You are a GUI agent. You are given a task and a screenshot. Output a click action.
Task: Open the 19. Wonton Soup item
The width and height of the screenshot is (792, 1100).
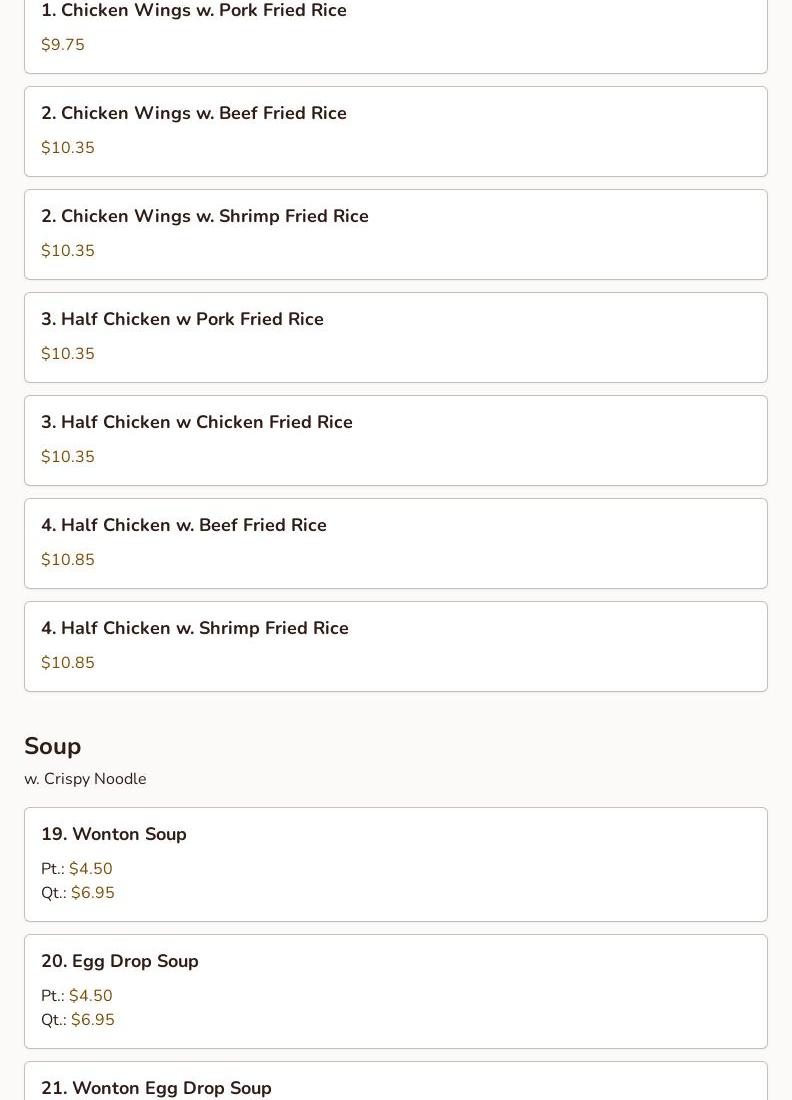pos(396,864)
